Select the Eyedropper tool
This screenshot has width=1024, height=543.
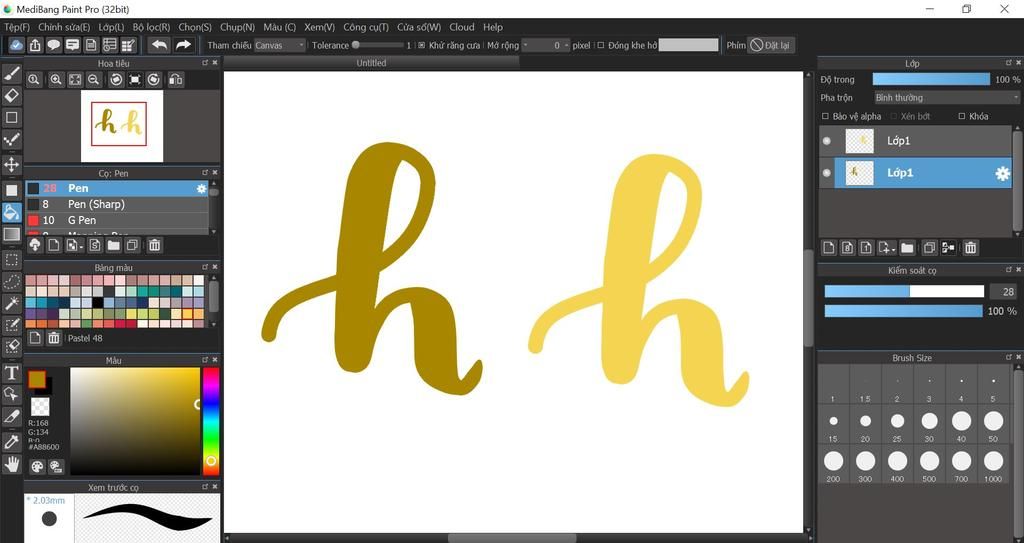tap(12, 442)
